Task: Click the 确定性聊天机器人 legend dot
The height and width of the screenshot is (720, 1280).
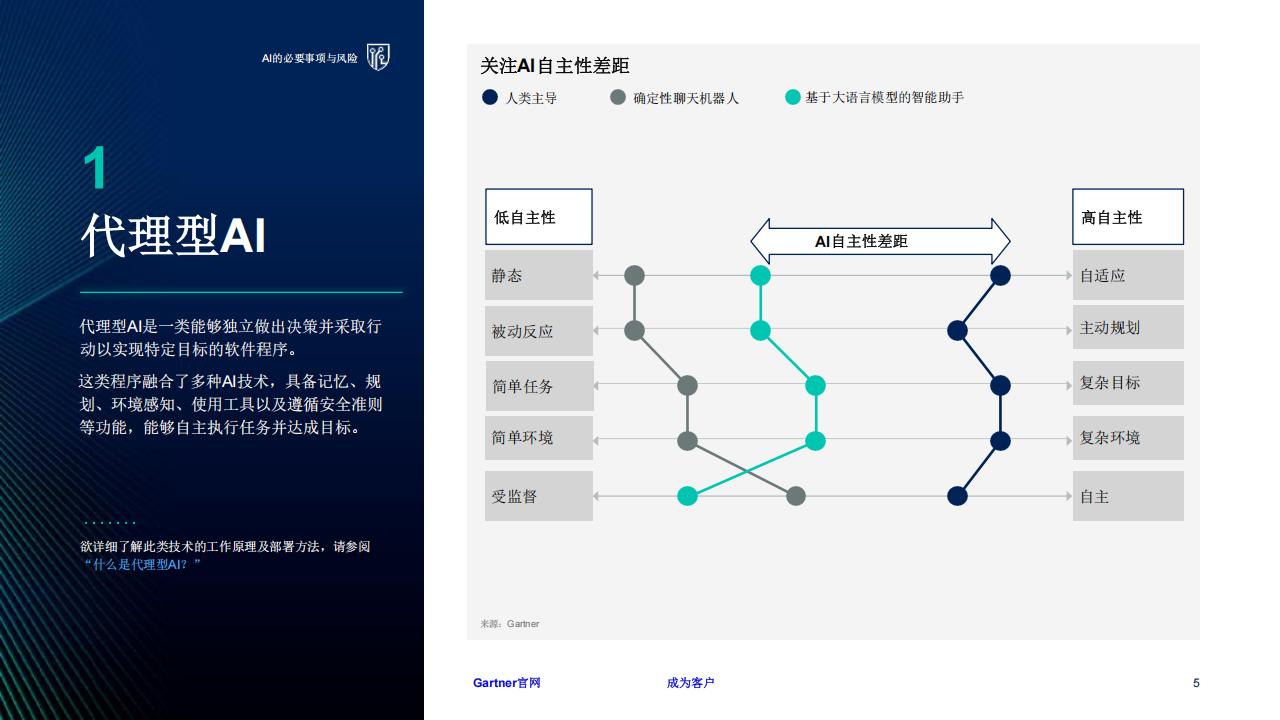Action: tap(618, 97)
